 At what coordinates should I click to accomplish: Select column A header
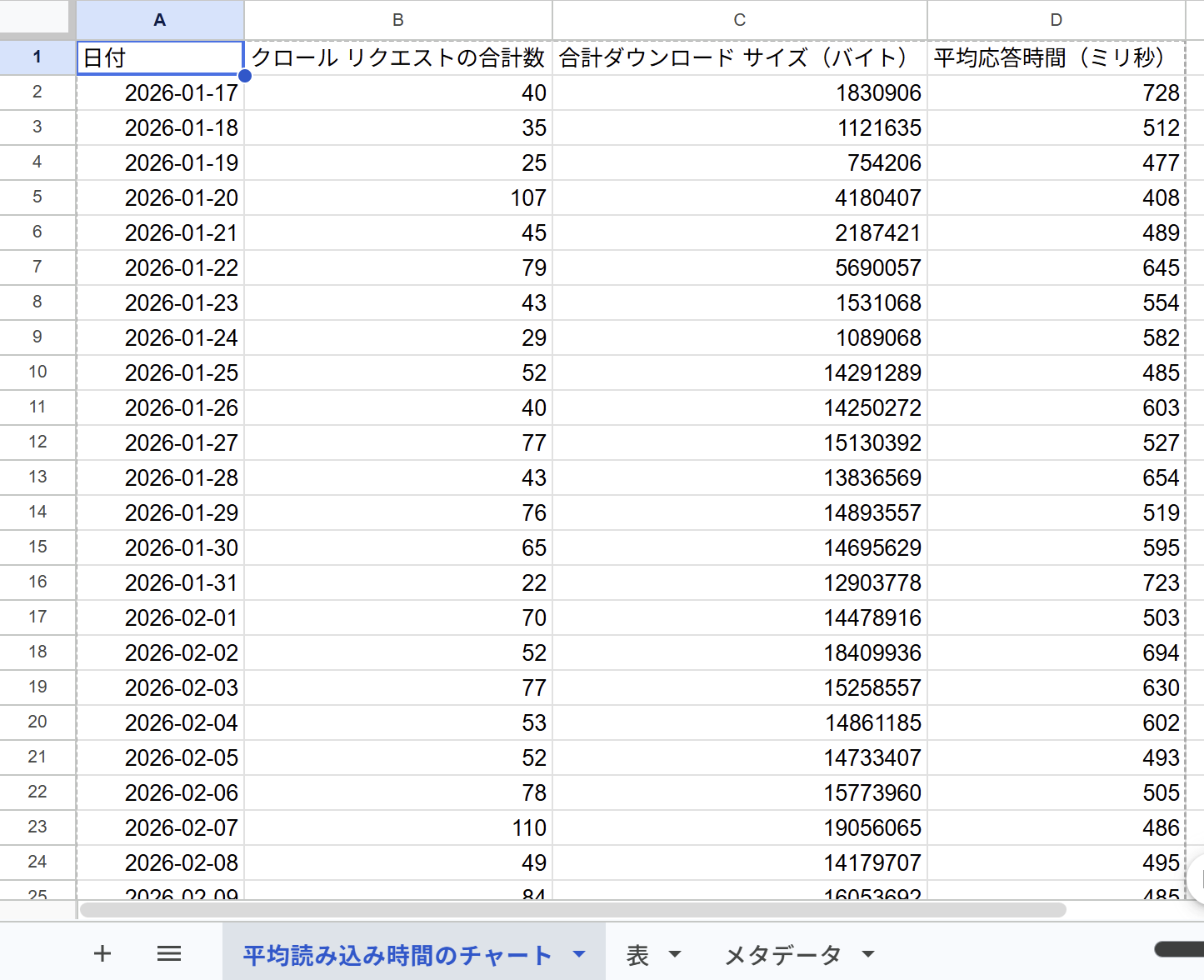[158, 19]
